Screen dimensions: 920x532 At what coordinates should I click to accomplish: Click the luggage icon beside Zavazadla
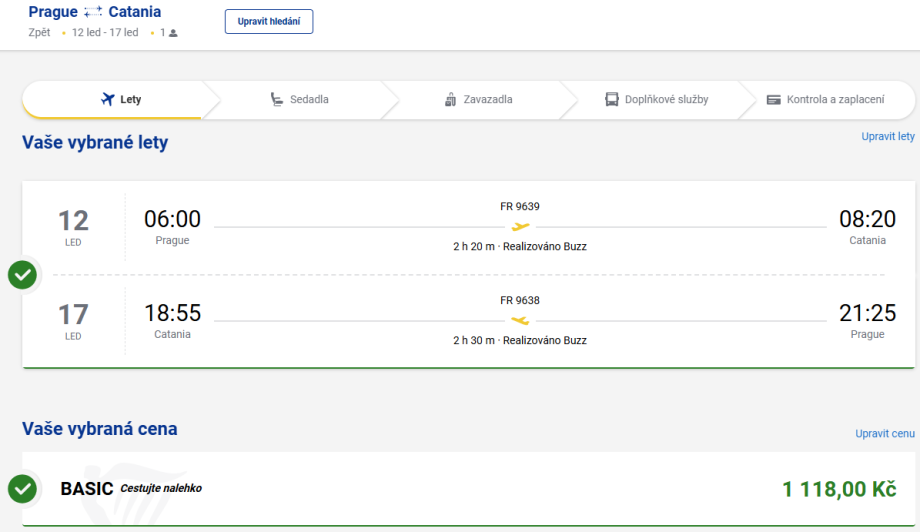click(x=450, y=100)
